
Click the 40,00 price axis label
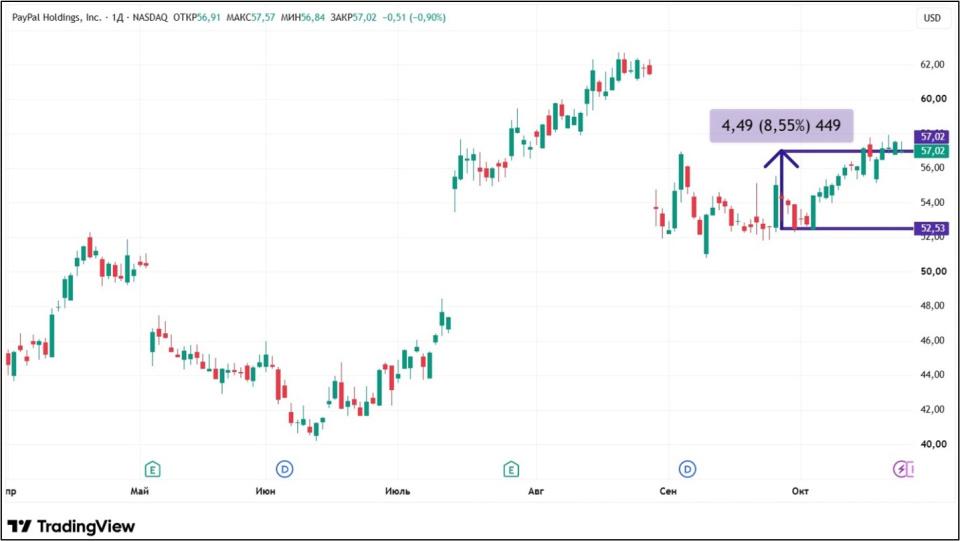point(932,444)
